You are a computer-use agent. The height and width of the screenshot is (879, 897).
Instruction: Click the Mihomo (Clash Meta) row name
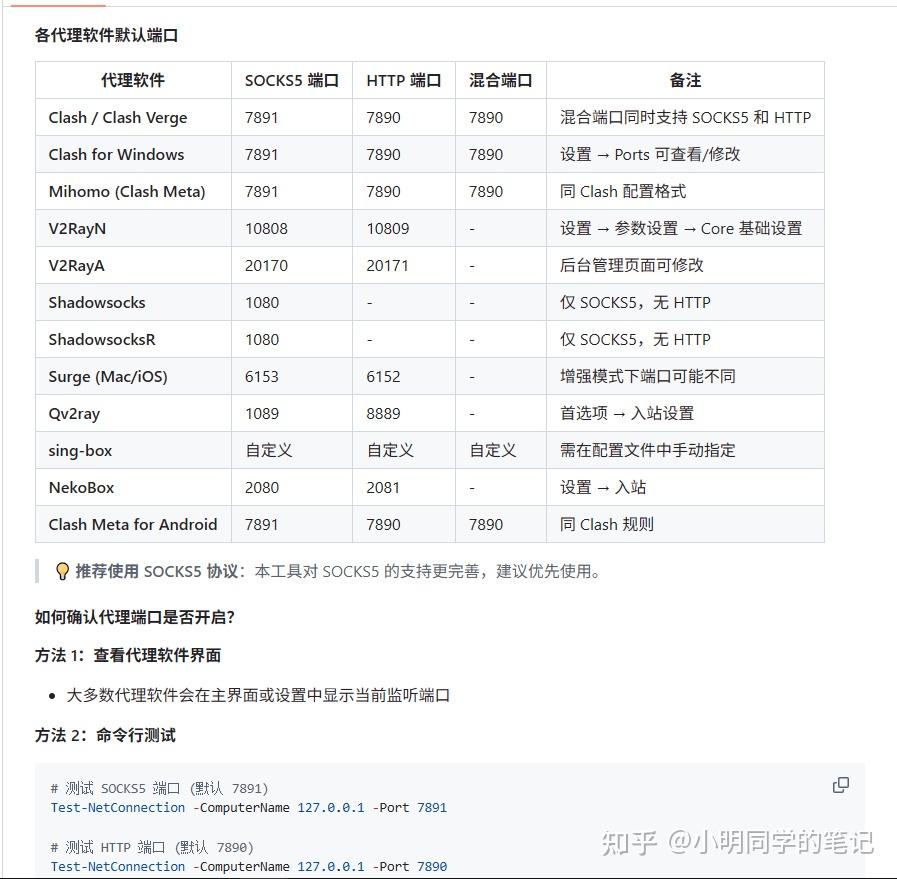click(x=127, y=191)
